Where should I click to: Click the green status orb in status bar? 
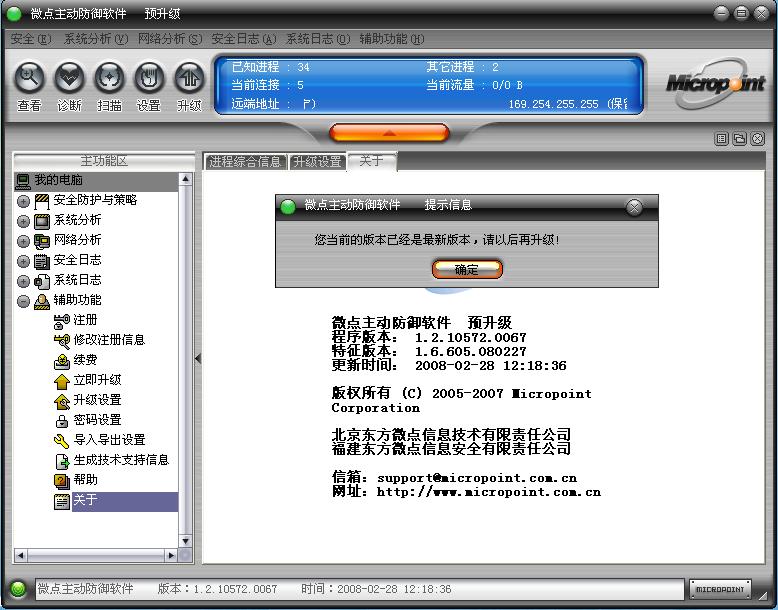pyautogui.click(x=18, y=589)
